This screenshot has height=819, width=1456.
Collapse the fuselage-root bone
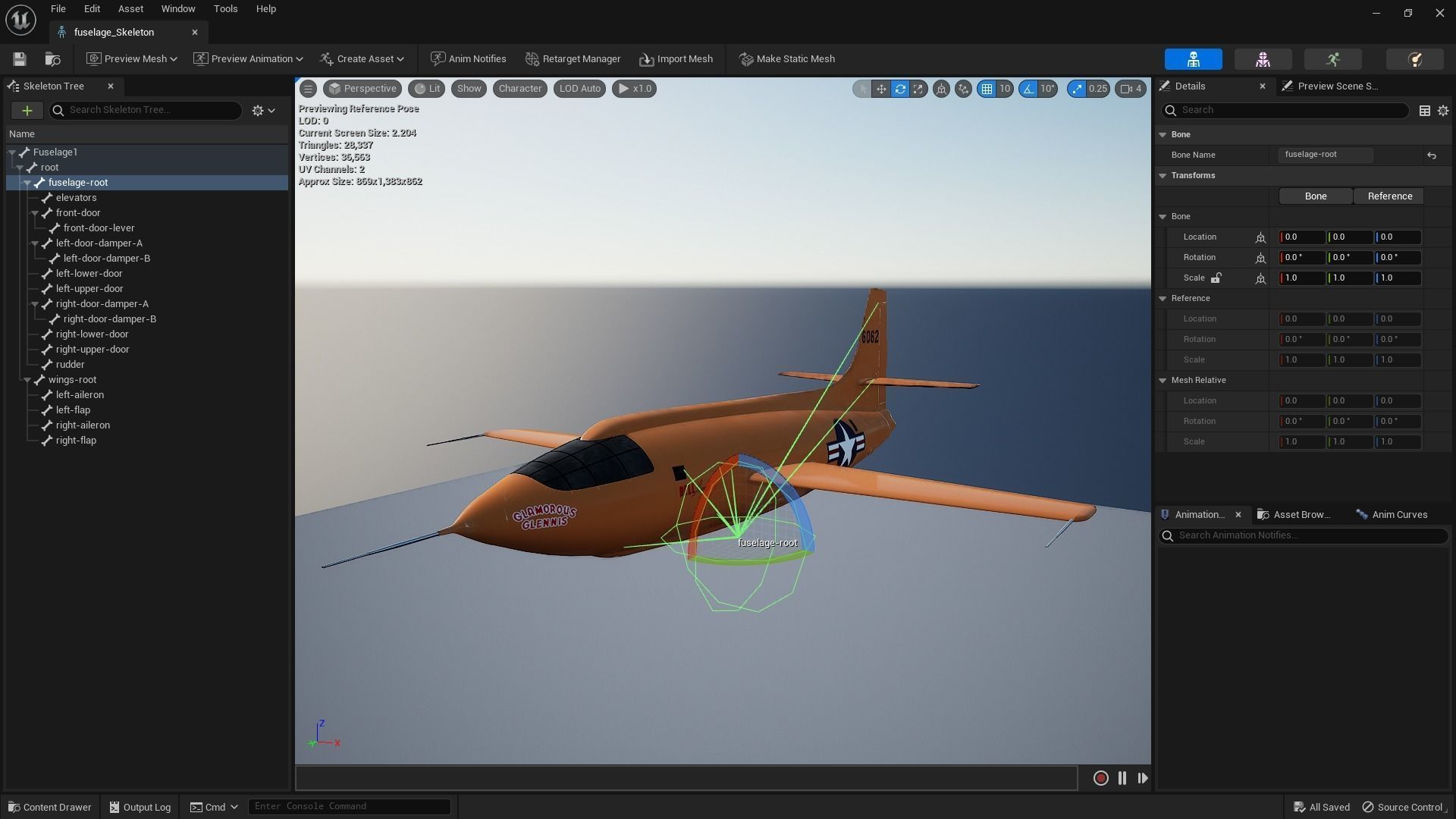[x=27, y=183]
